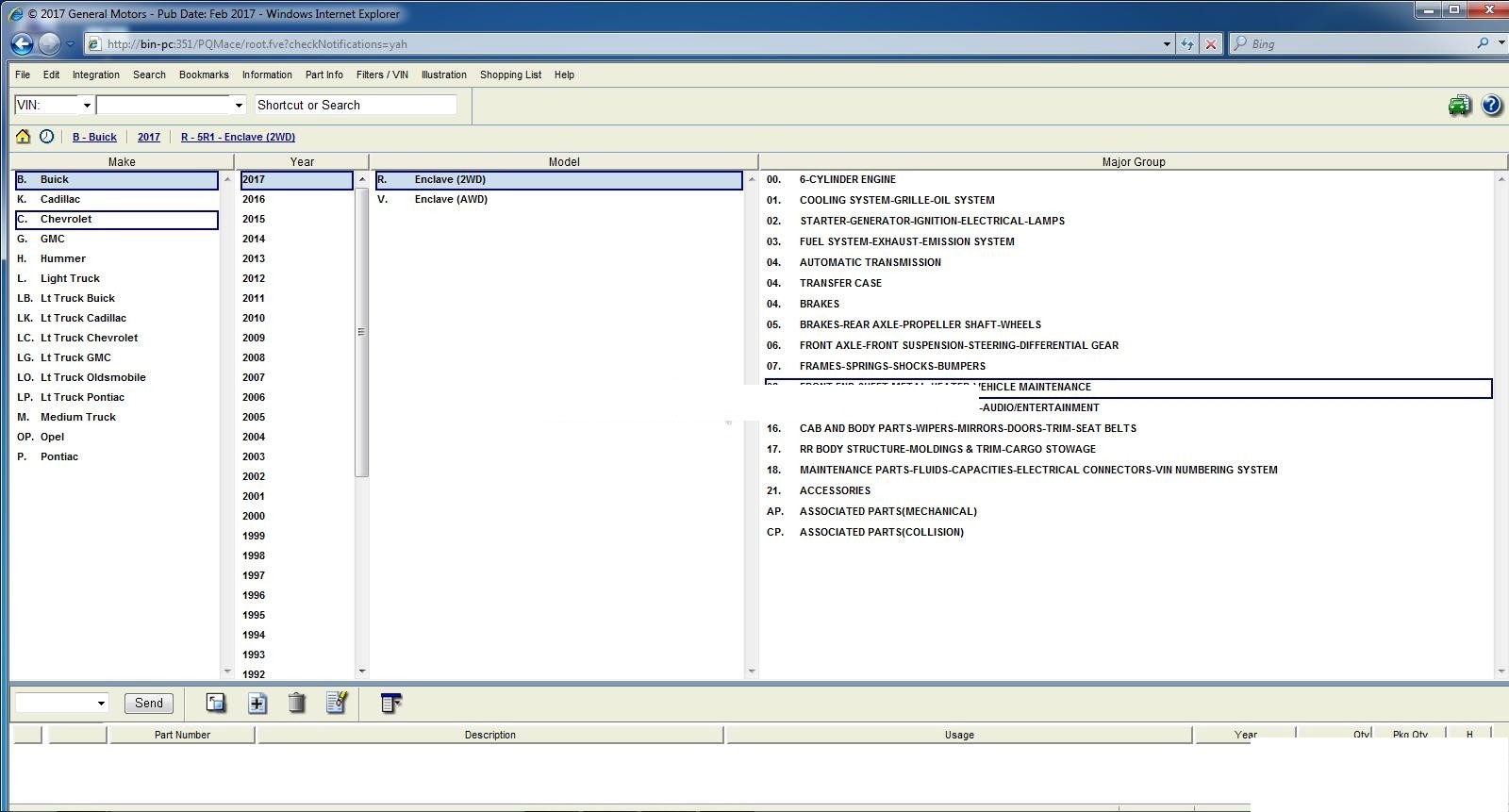The image size is (1509, 812).
Task: Click the add item plus icon
Action: point(257,703)
